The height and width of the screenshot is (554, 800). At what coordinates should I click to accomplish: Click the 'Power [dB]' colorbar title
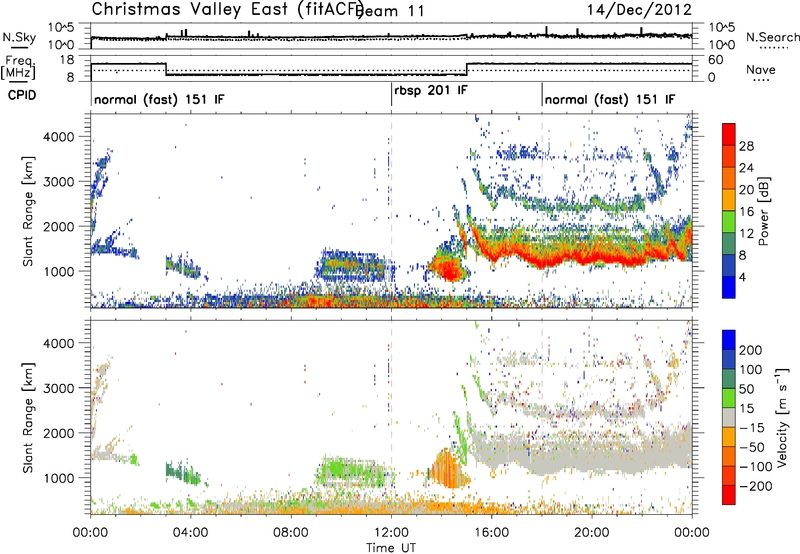coord(764,211)
